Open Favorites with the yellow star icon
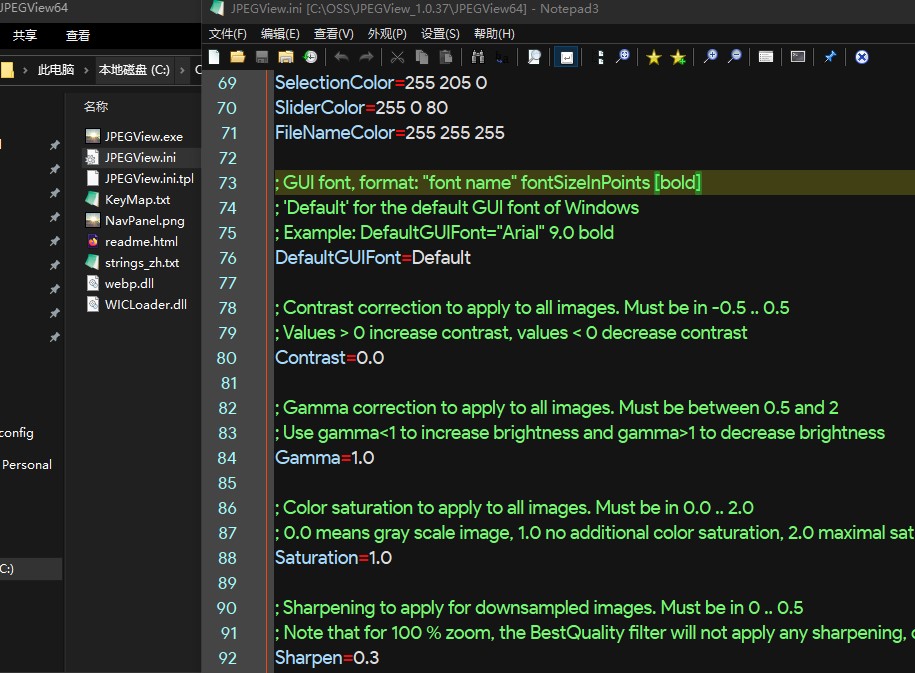The width and height of the screenshot is (915, 673). tap(654, 57)
